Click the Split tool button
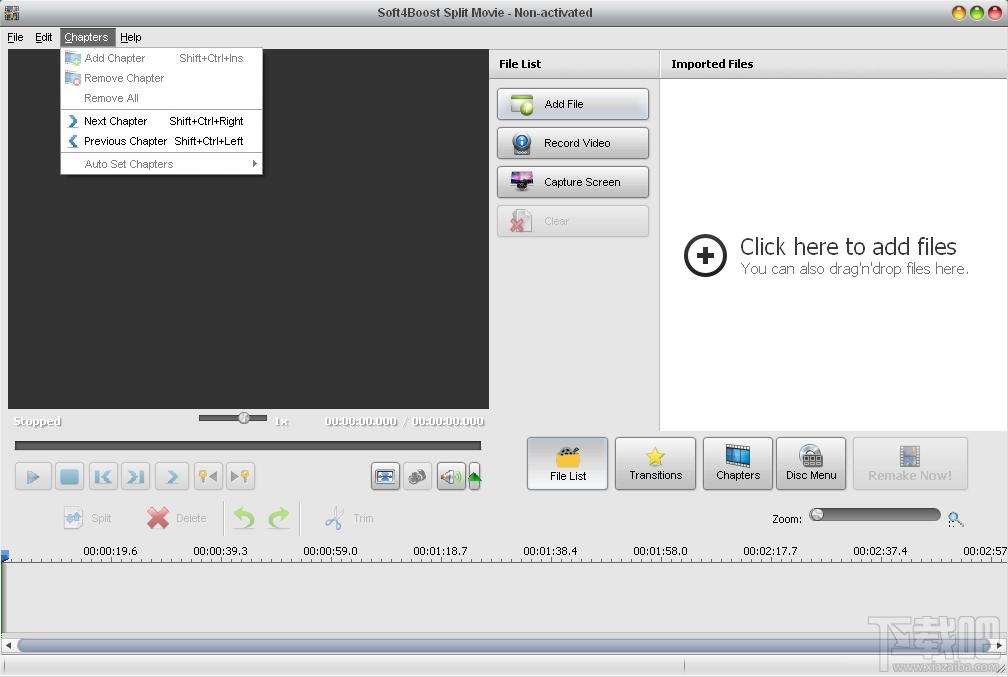 (88, 518)
